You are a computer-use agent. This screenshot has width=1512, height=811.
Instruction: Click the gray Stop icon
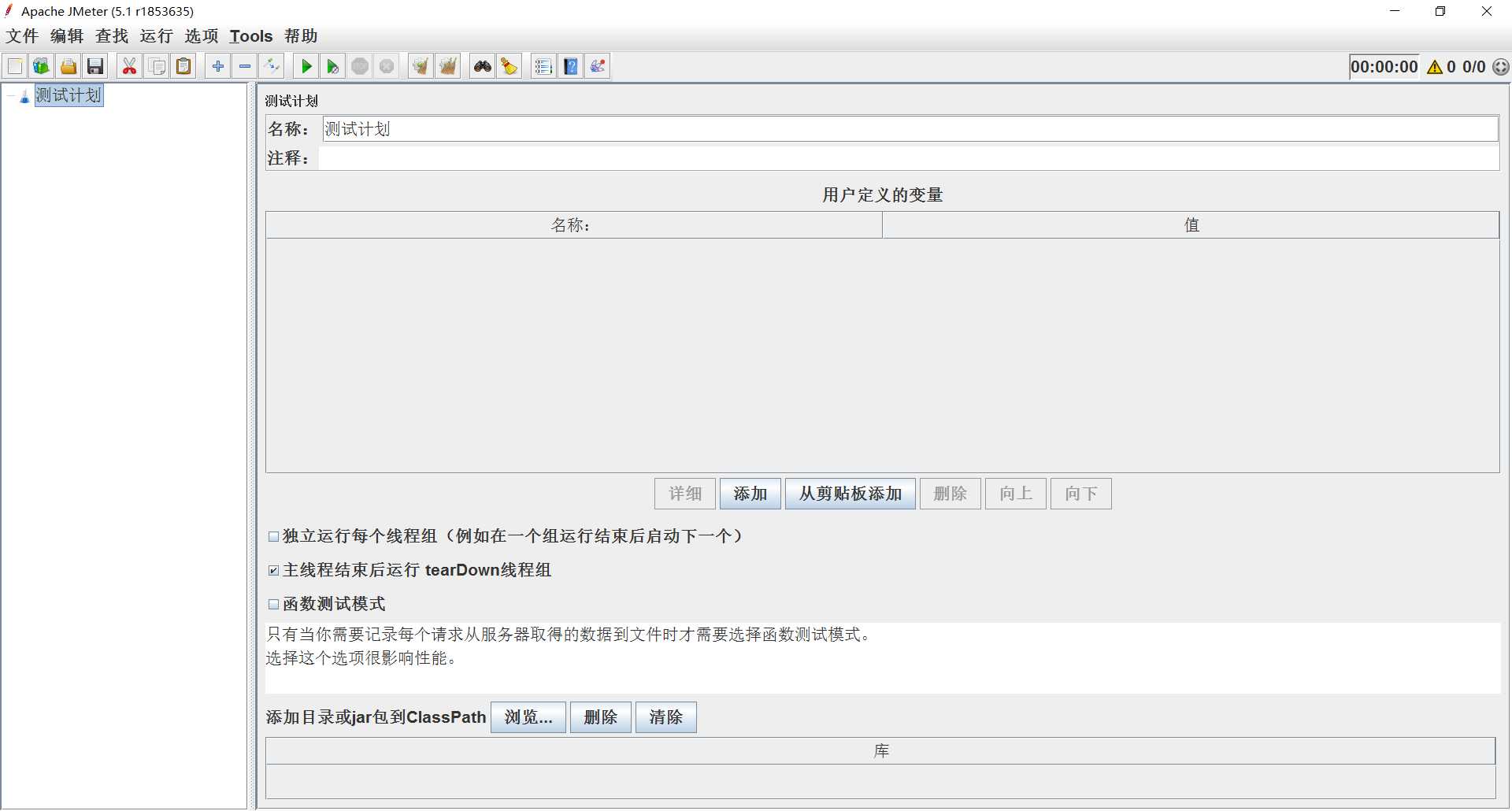tap(360, 67)
